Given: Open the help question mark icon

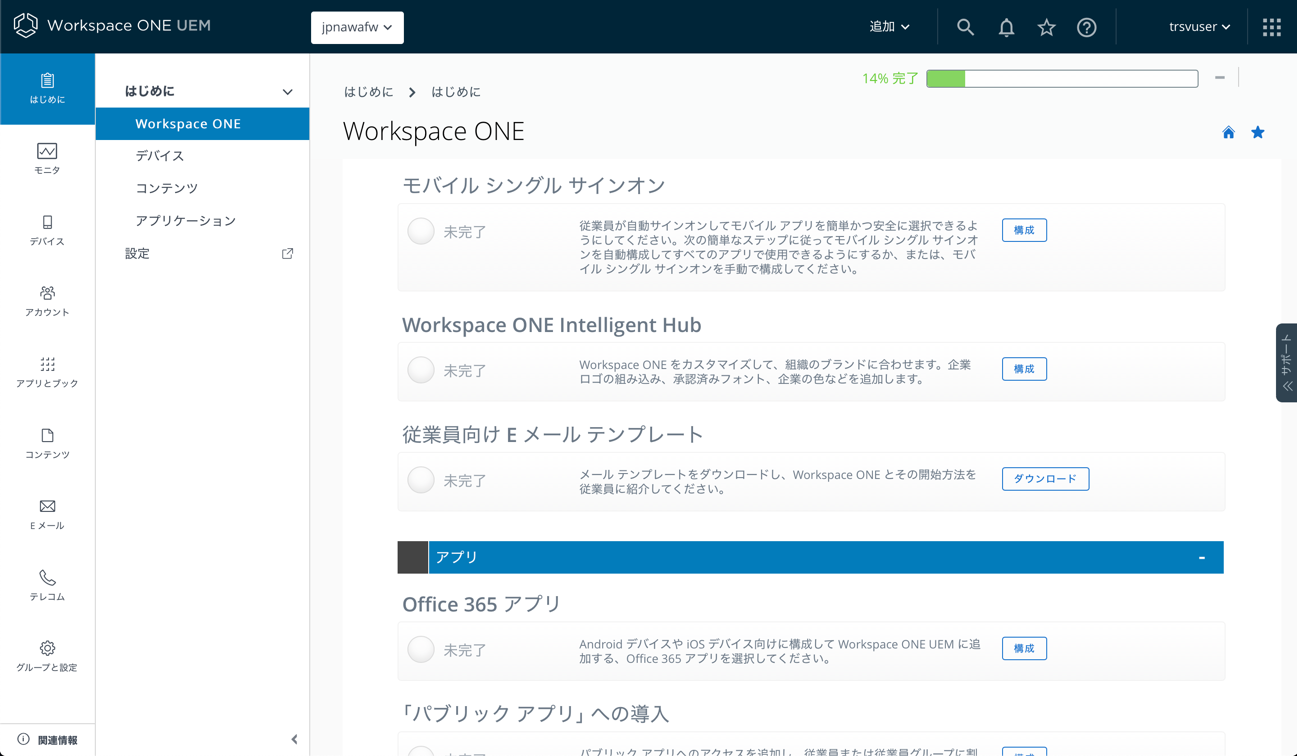Looking at the screenshot, I should [1086, 27].
